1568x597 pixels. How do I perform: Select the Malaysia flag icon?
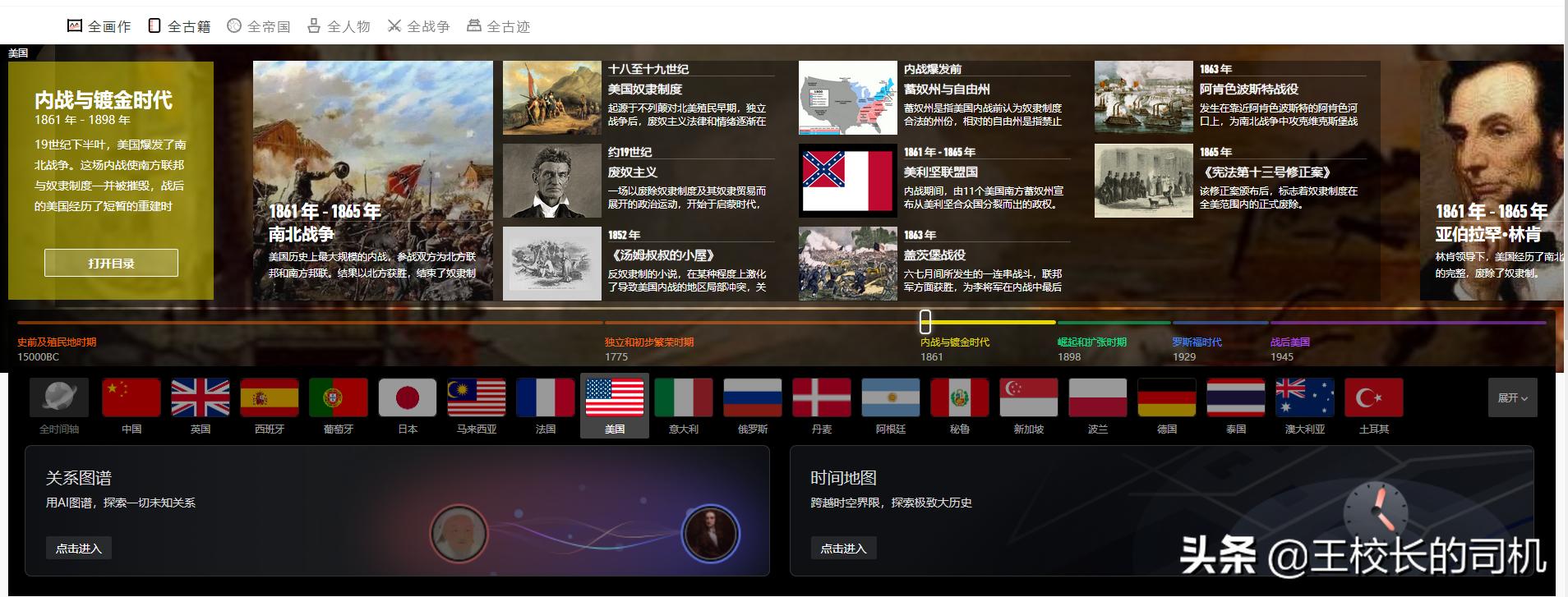[x=477, y=398]
